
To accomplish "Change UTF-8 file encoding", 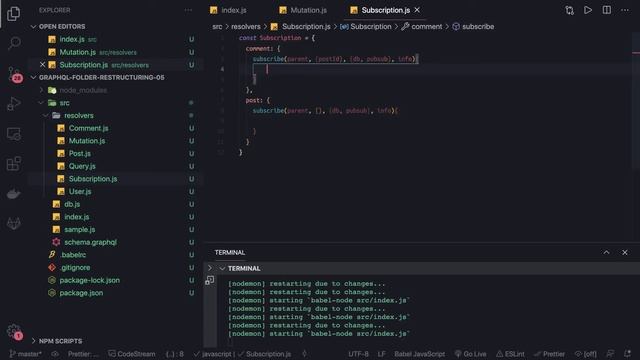I will [358, 354].
